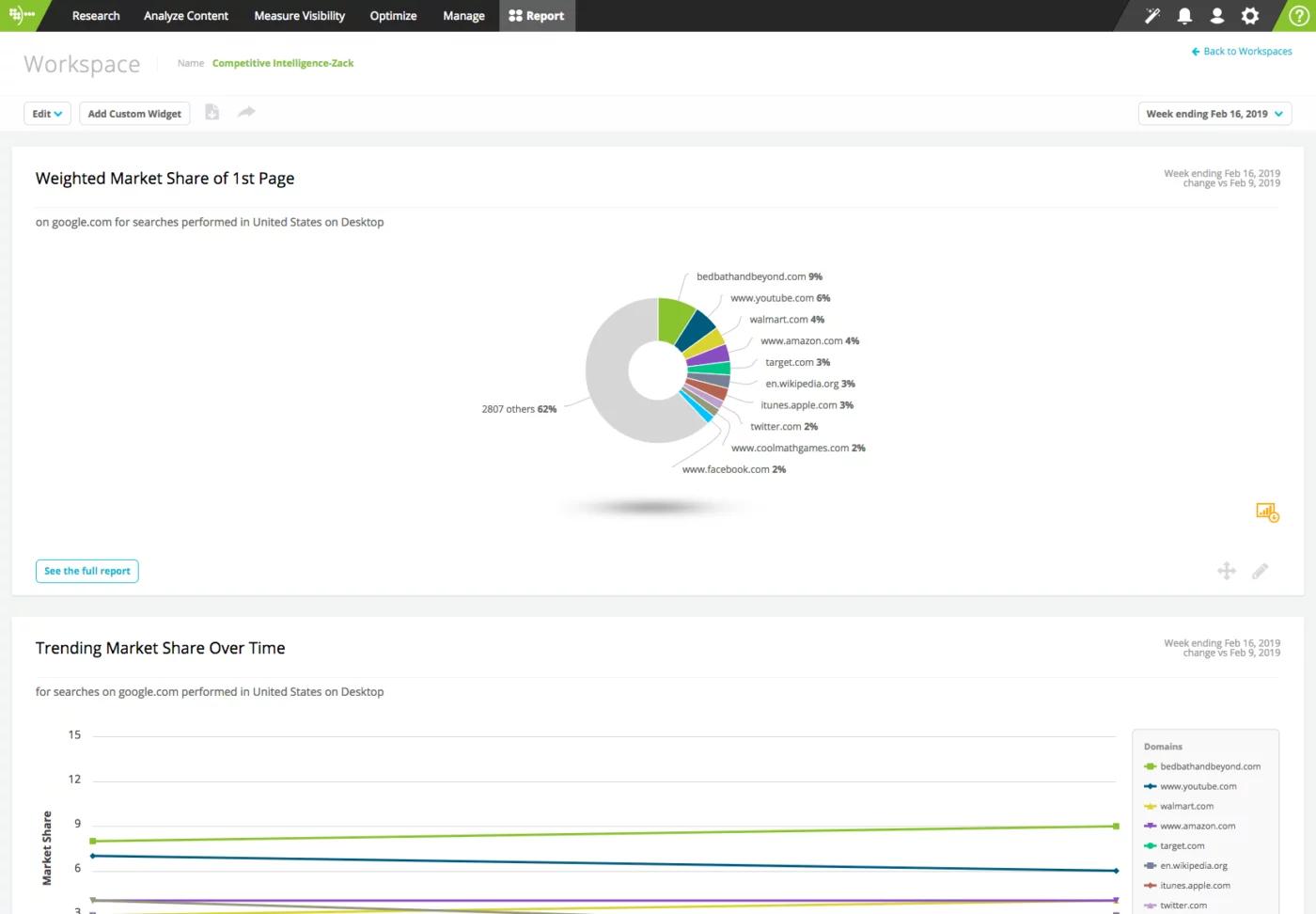Open the magic wand recommendations icon

click(1151, 15)
